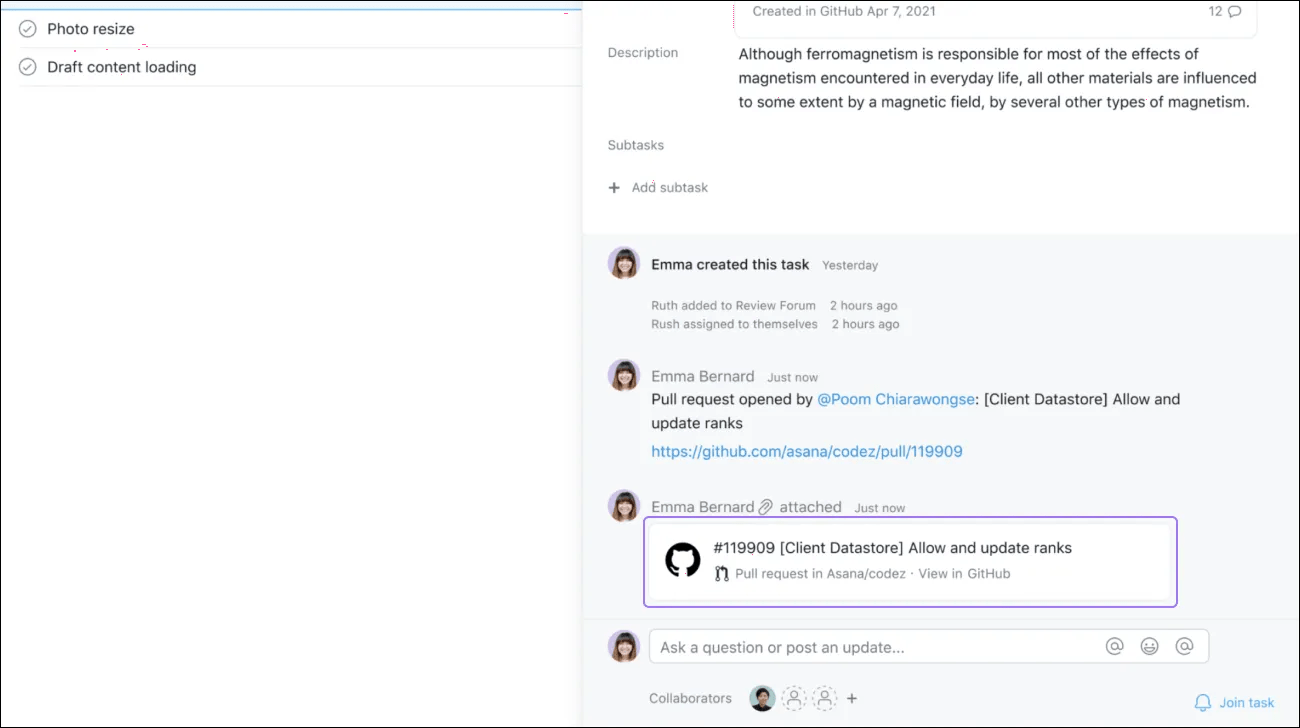Toggle completion of the Photo resize task
1300x728 pixels.
26,28
